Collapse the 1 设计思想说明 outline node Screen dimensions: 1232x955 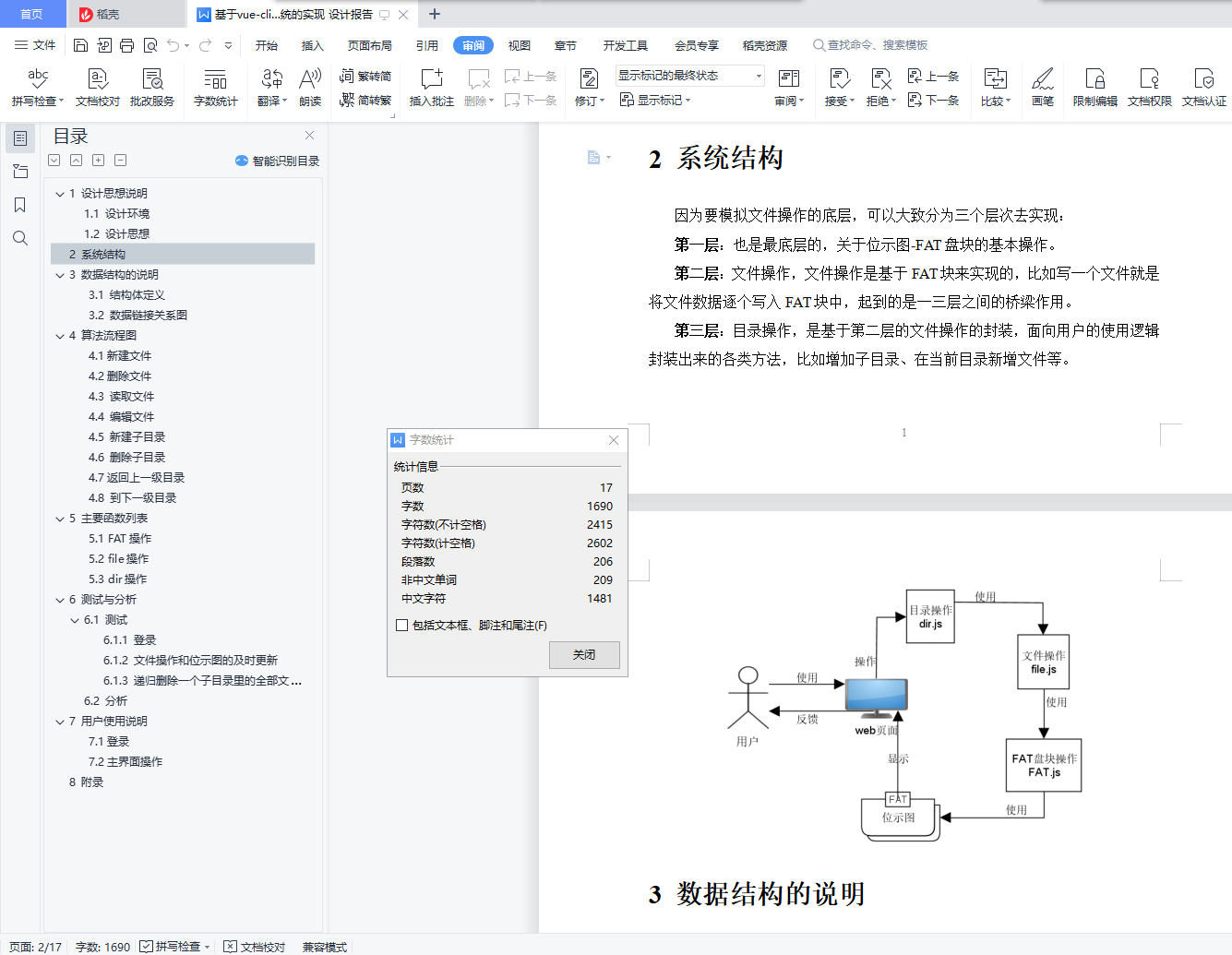pos(60,194)
